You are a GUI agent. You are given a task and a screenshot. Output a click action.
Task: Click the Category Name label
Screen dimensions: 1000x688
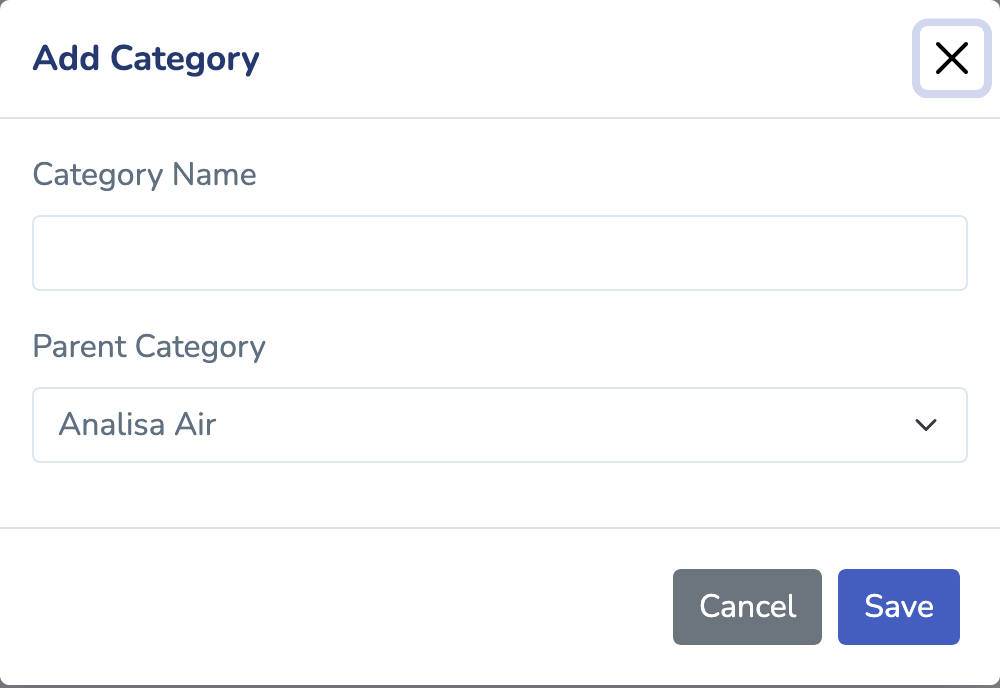tap(145, 175)
